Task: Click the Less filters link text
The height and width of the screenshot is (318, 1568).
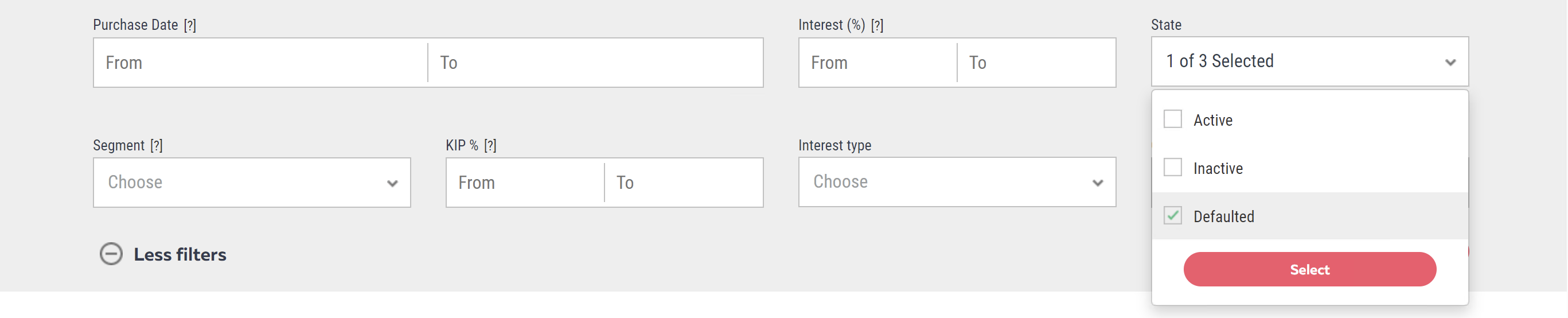Action: (180, 255)
